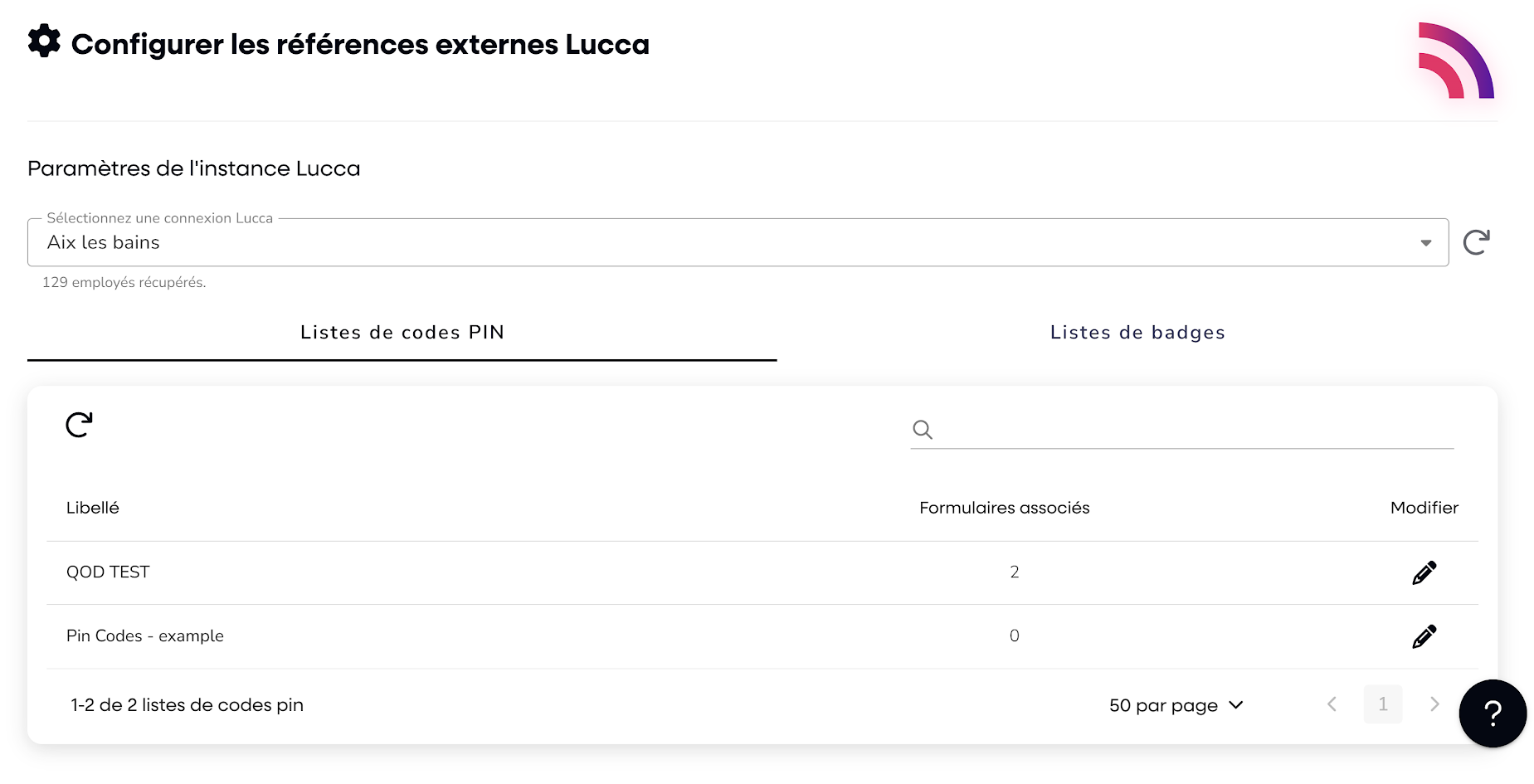Select the Listes de codes PIN tab
This screenshot has height=784, width=1534.
[402, 333]
